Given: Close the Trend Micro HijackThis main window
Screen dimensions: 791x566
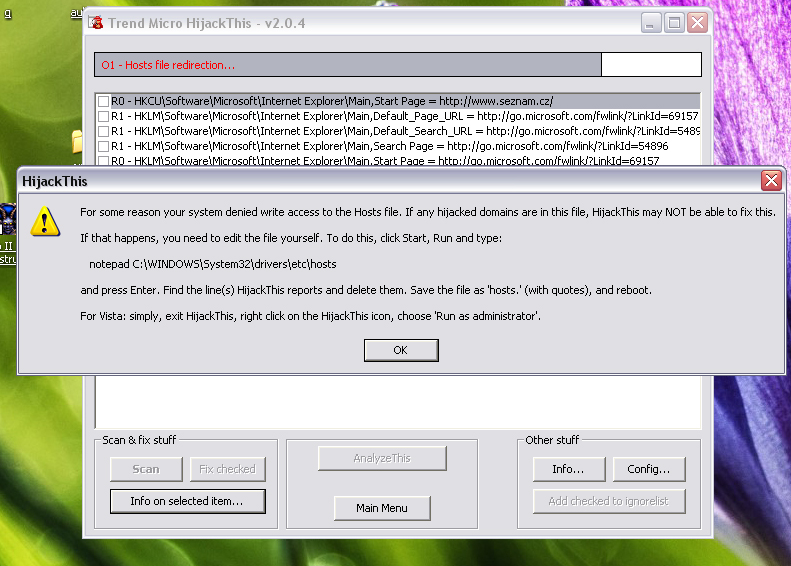Looking at the screenshot, I should point(698,23).
